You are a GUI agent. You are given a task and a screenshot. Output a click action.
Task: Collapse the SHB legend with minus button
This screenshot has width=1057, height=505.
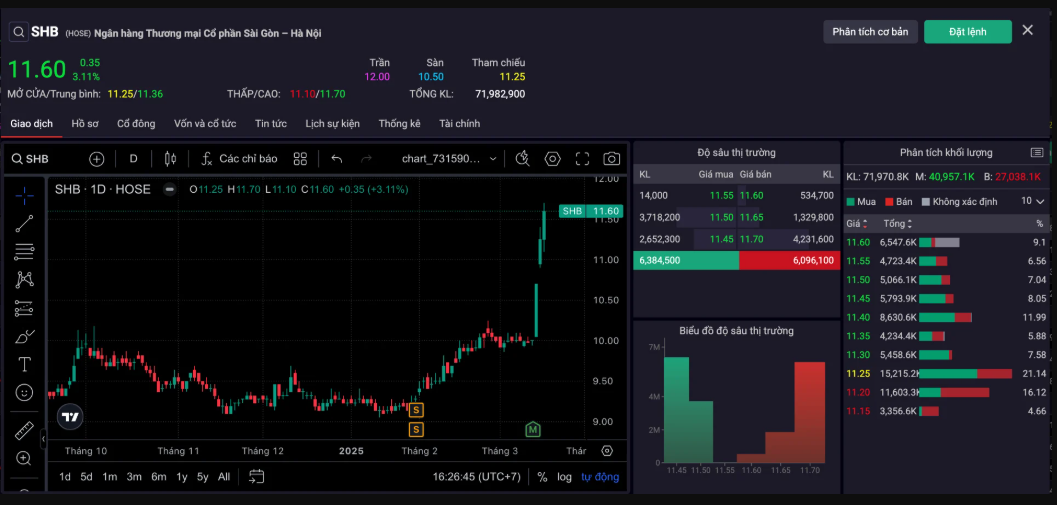coord(170,189)
